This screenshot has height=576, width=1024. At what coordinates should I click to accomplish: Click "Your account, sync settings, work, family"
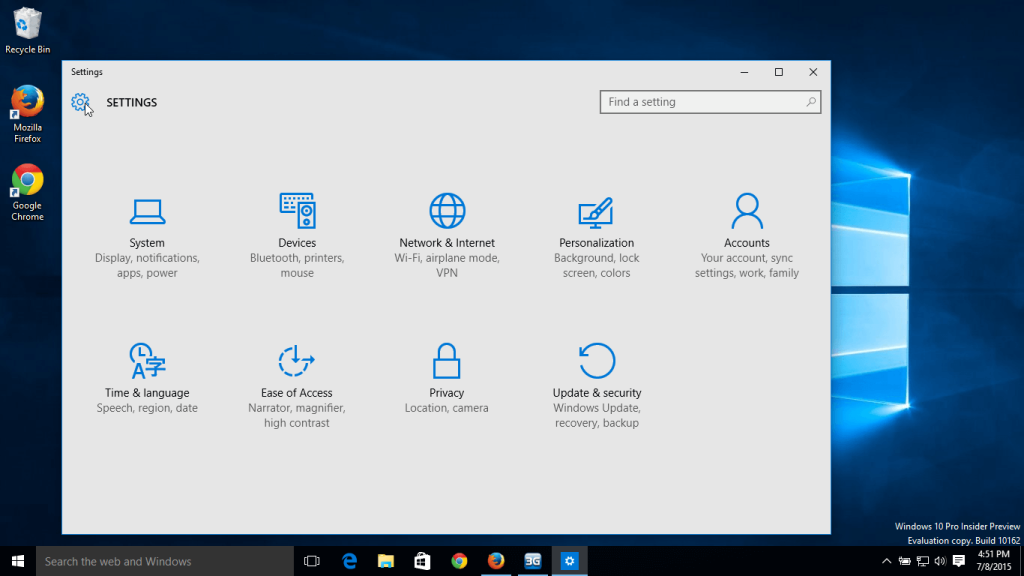(746, 265)
